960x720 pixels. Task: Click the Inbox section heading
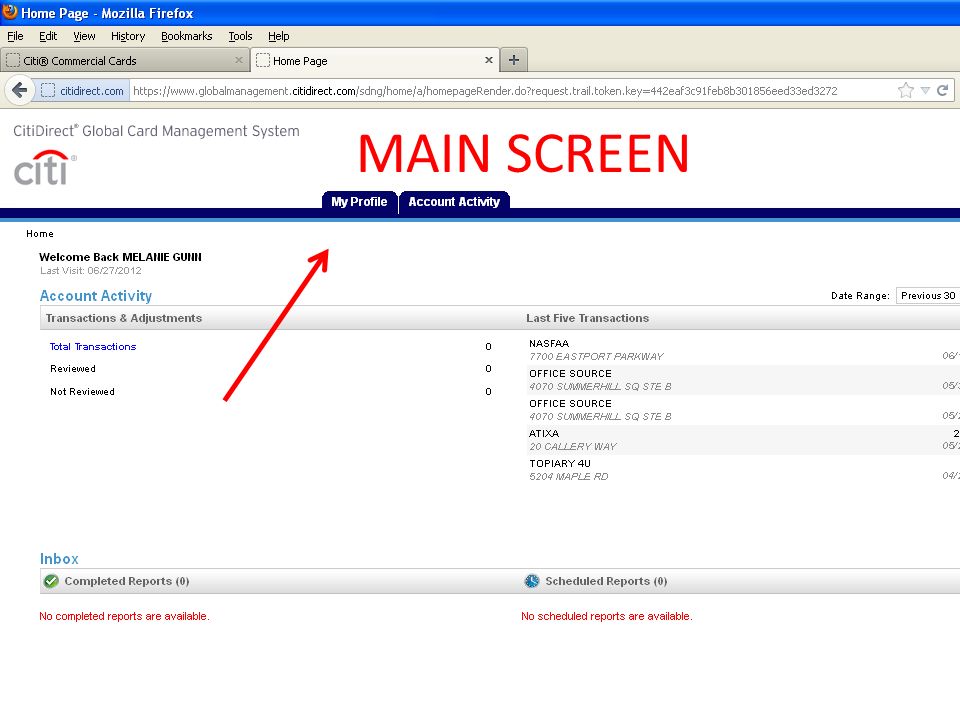59,559
